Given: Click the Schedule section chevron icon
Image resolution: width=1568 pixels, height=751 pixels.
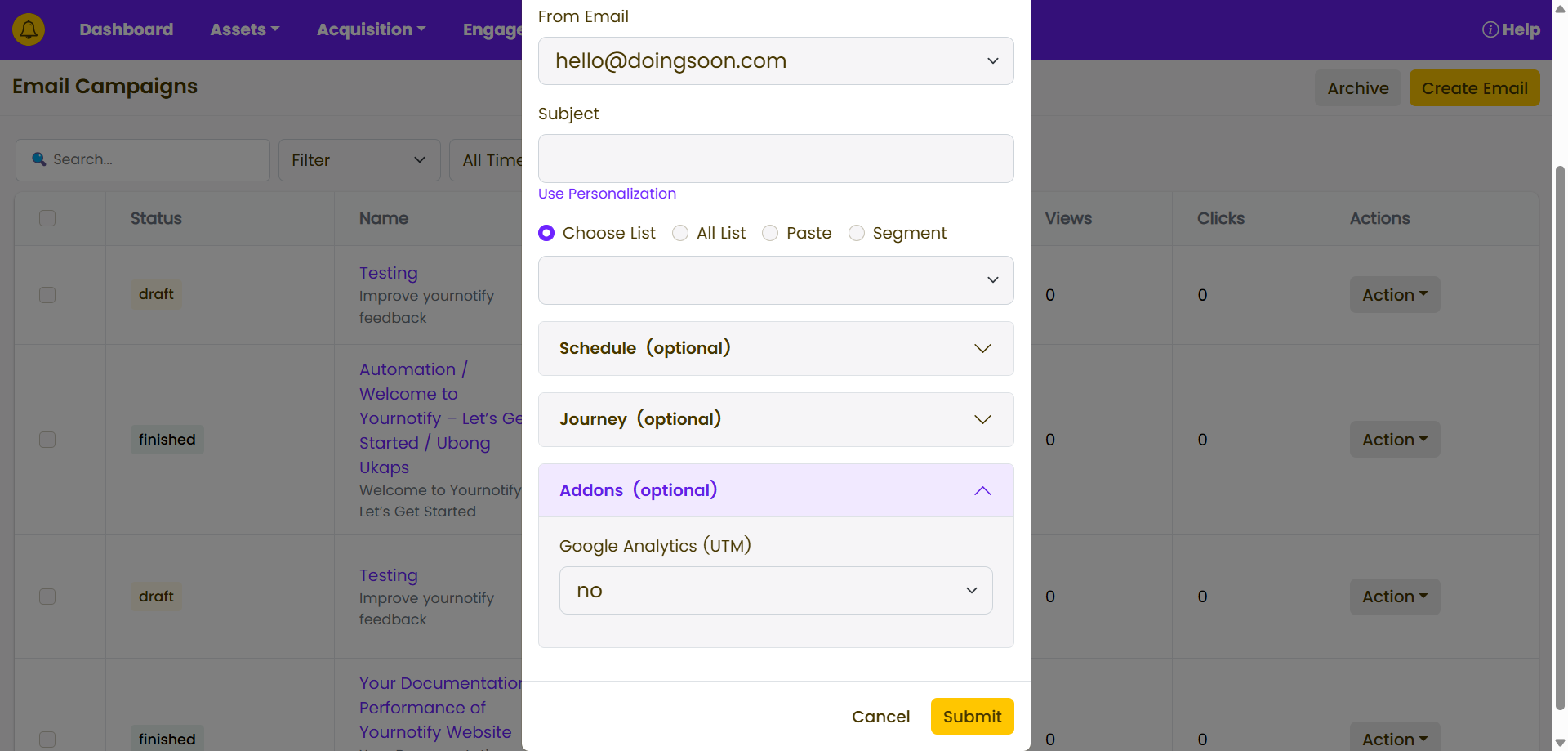Looking at the screenshot, I should (x=982, y=349).
